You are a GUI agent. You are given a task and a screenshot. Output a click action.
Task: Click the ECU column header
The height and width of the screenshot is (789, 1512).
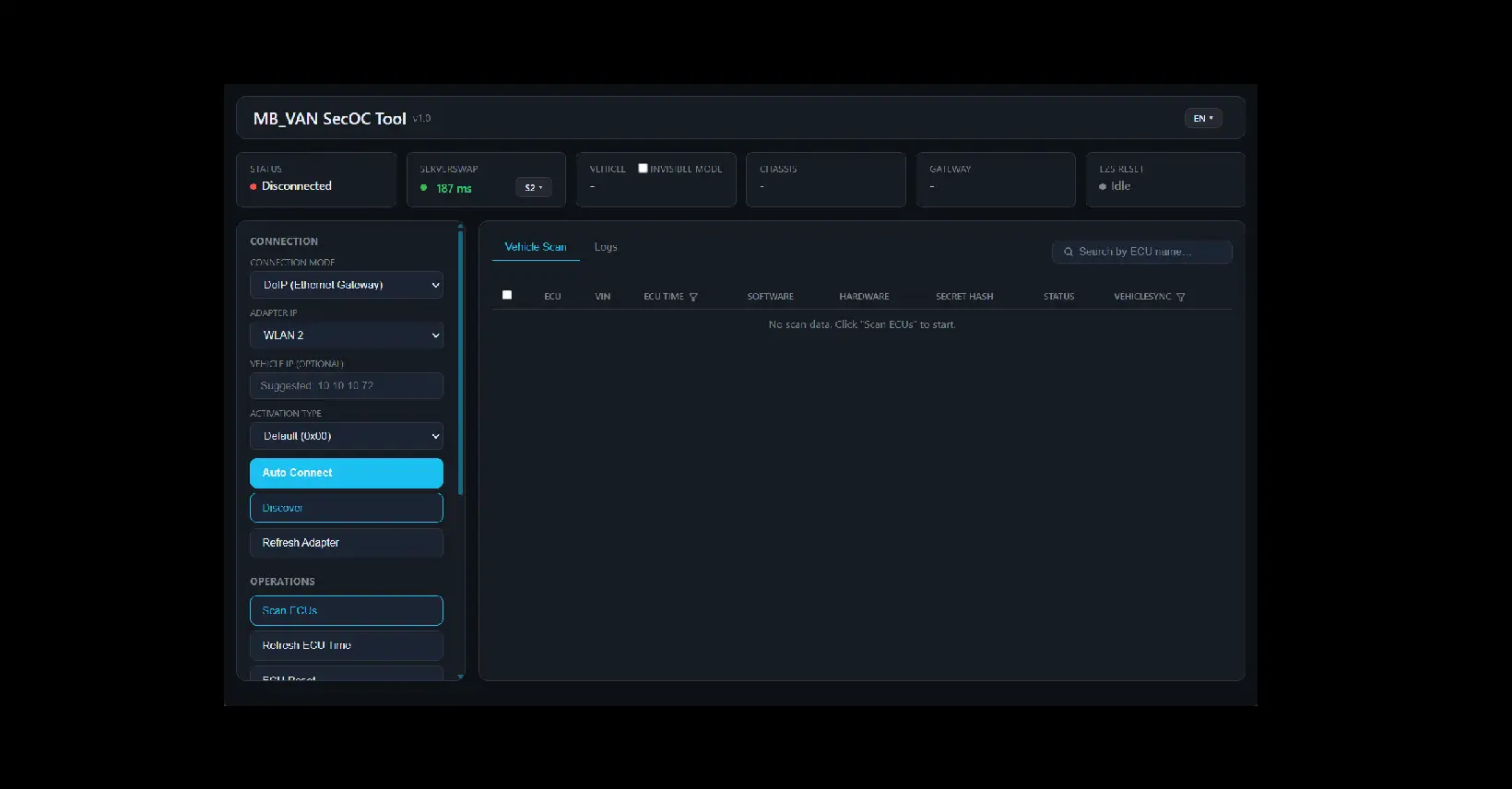[x=552, y=297]
